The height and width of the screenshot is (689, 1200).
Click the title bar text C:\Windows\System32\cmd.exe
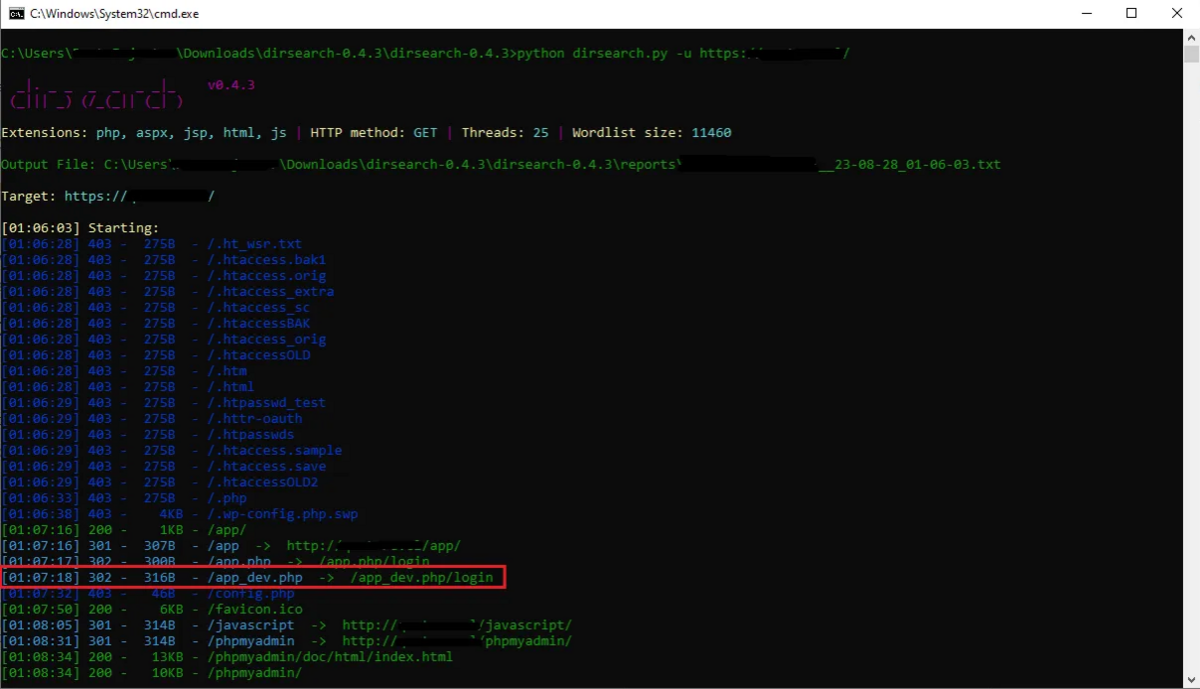pyautogui.click(x=113, y=13)
